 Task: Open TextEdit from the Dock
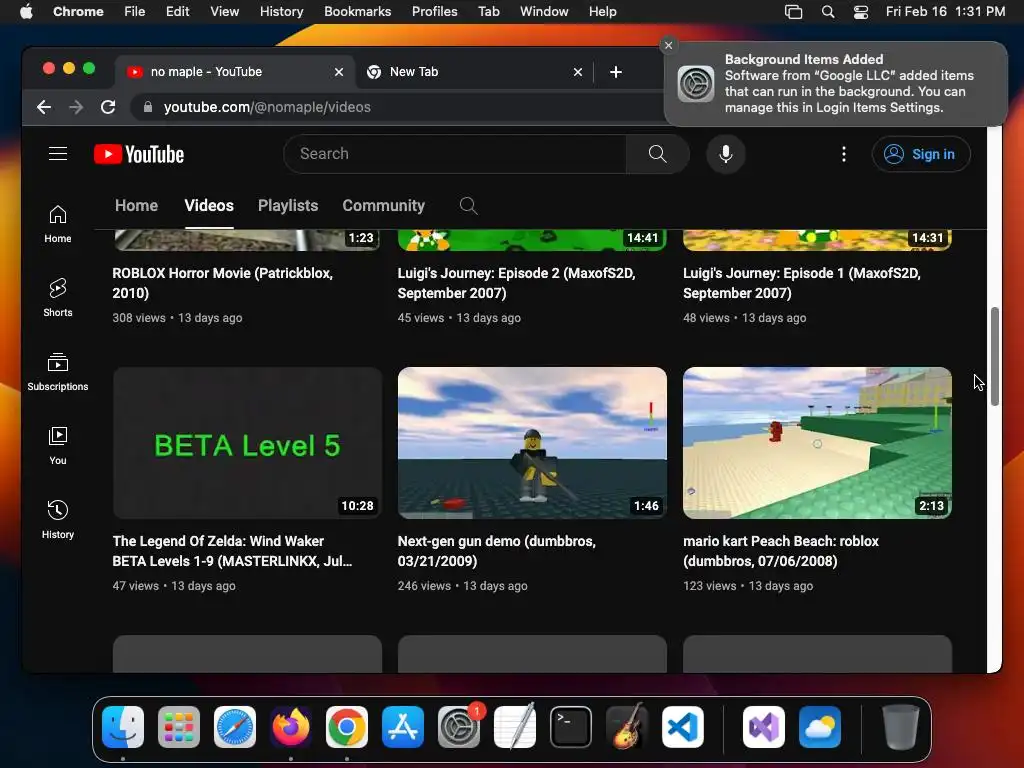[x=515, y=727]
